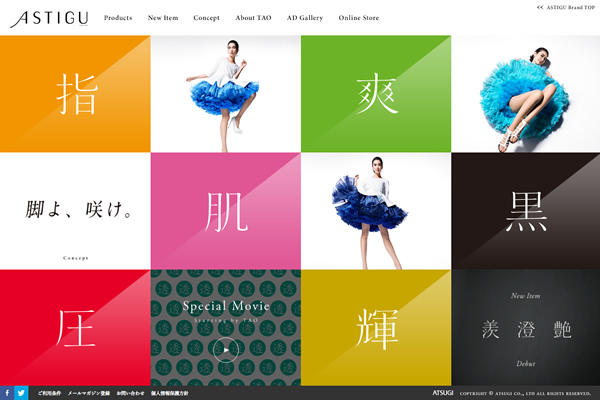This screenshot has height=400, width=600.
Task: Open the pink 肌 tile
Action: [x=225, y=211]
